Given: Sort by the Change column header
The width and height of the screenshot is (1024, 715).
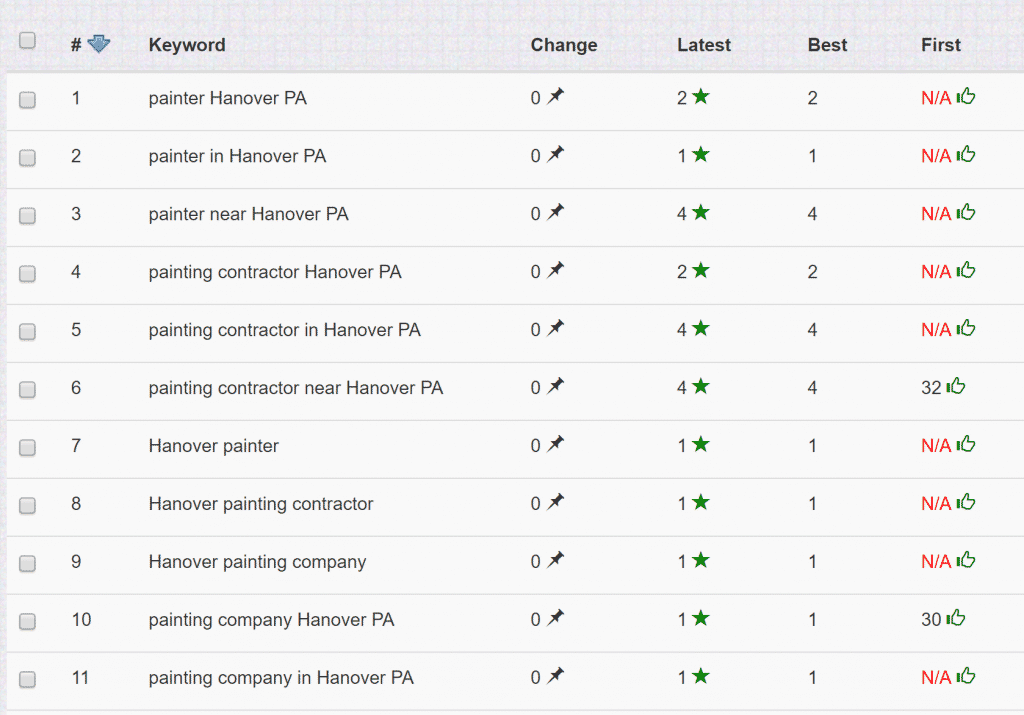Looking at the screenshot, I should [x=564, y=45].
